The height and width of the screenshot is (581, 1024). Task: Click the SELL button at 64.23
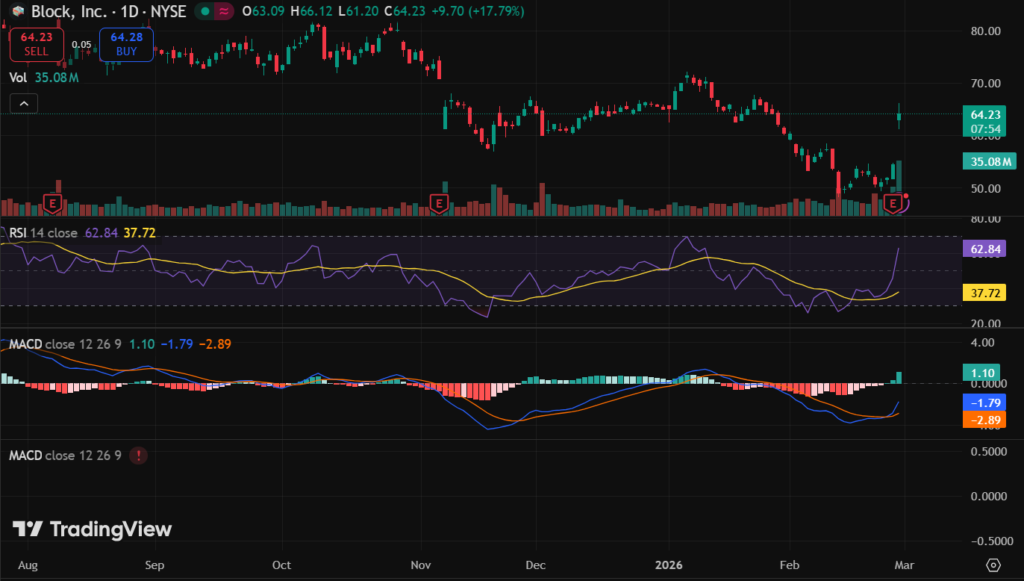coord(36,45)
